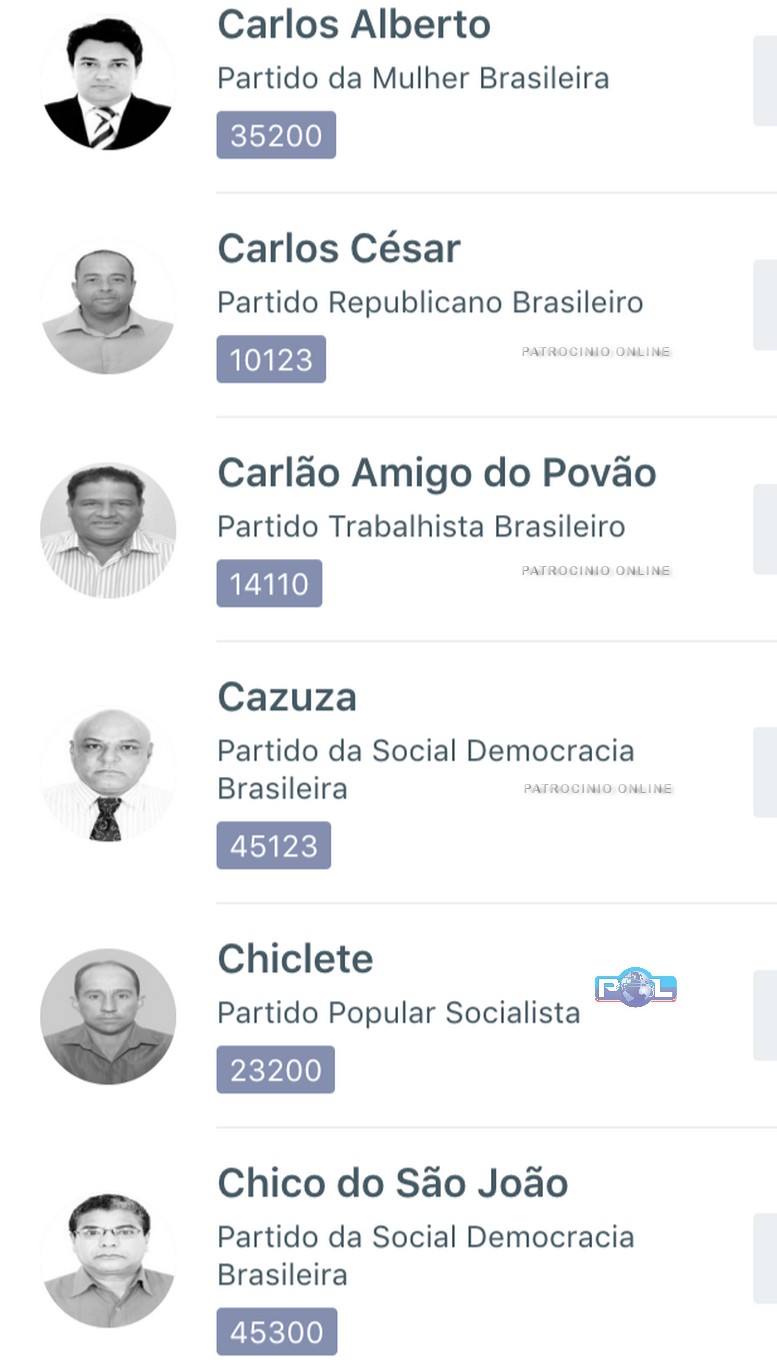Select Cazuza's profile picture
The height and width of the screenshot is (1369, 777).
pos(108,774)
